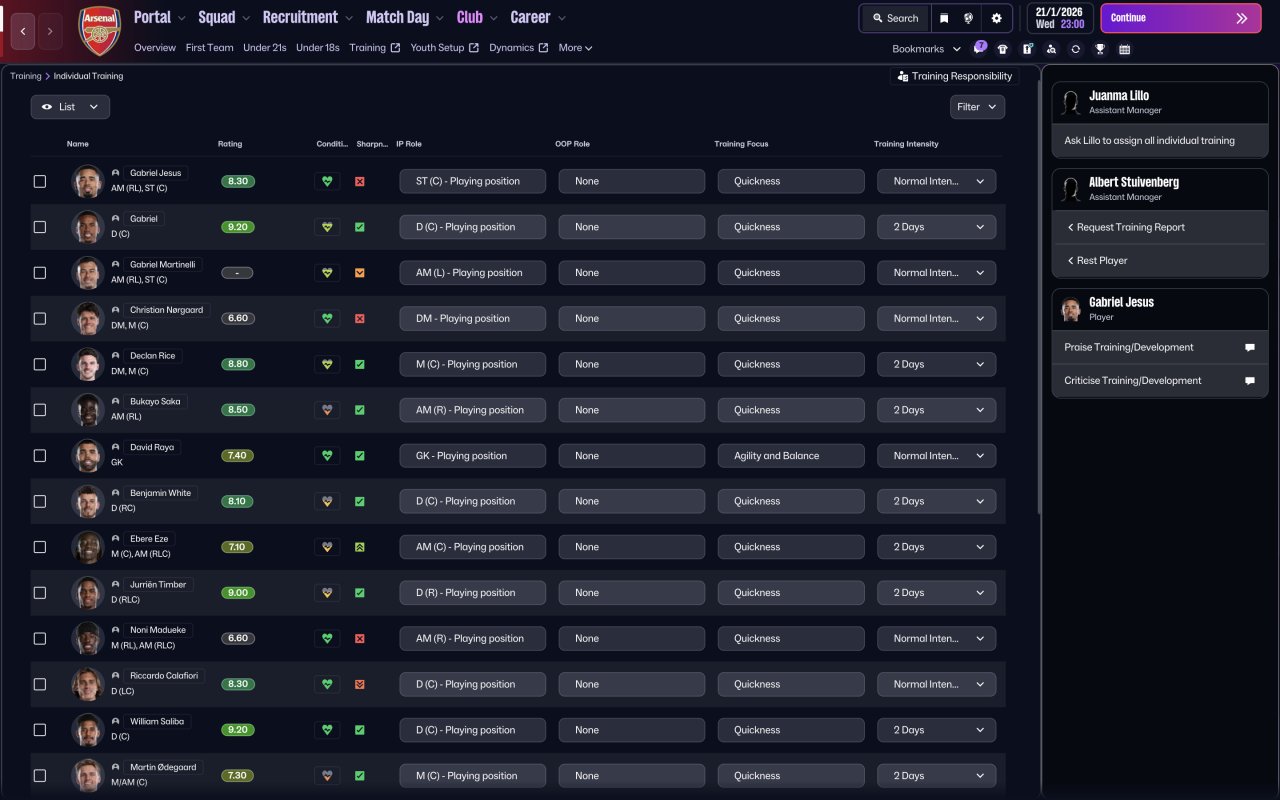Open David Raya's Agility and Balance focus

pyautogui.click(x=791, y=456)
